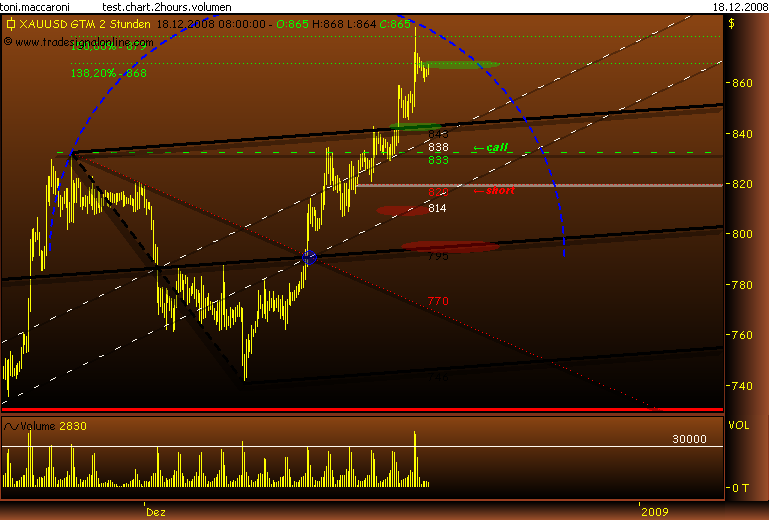Screen dimensions: 769x520
Task: Click the 0 T volume axis label
Action: (x=741, y=488)
